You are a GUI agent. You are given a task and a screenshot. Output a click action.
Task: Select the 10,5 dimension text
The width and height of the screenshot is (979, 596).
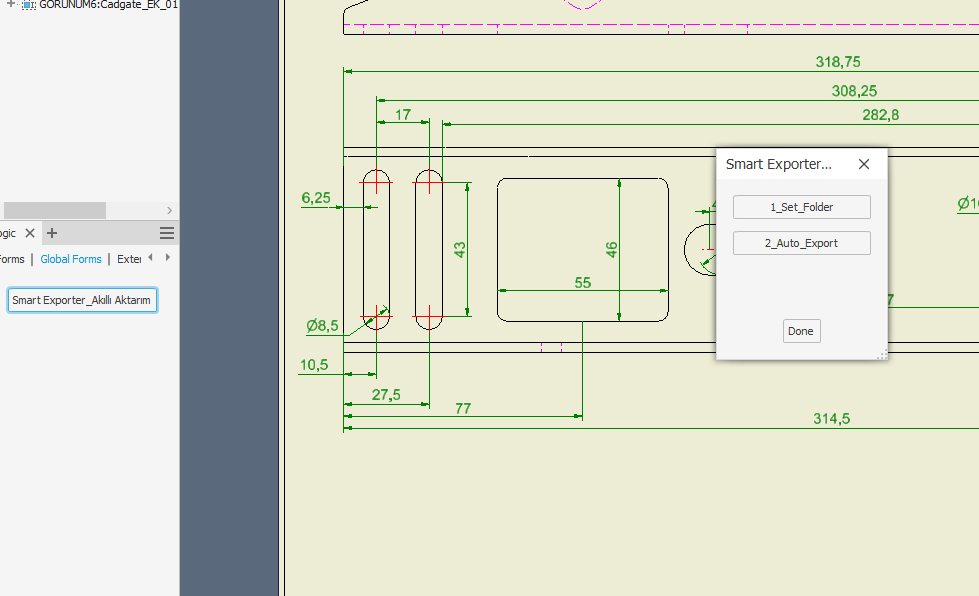click(314, 365)
